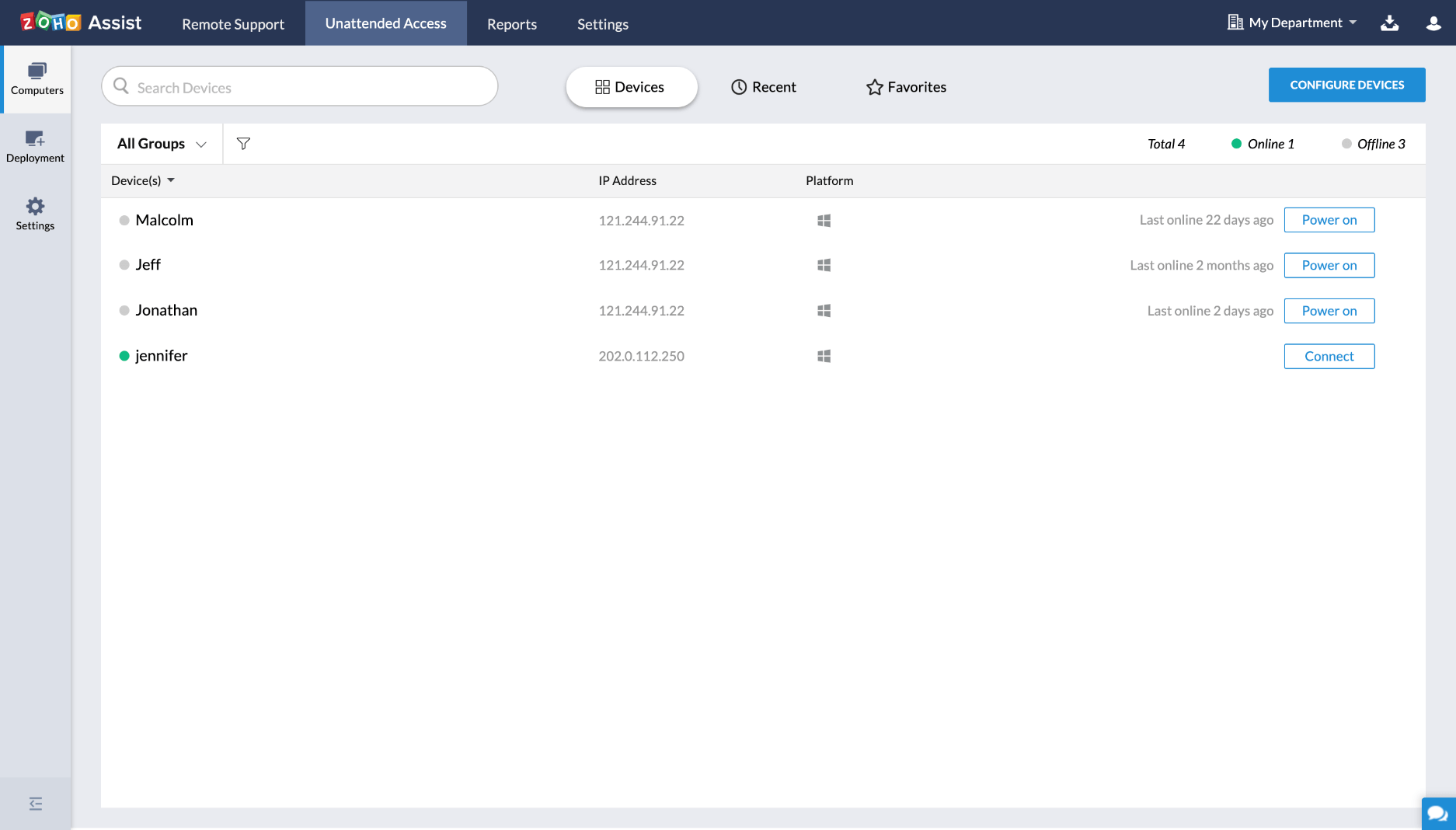Click the Windows platform icon for Jeff

[824, 265]
